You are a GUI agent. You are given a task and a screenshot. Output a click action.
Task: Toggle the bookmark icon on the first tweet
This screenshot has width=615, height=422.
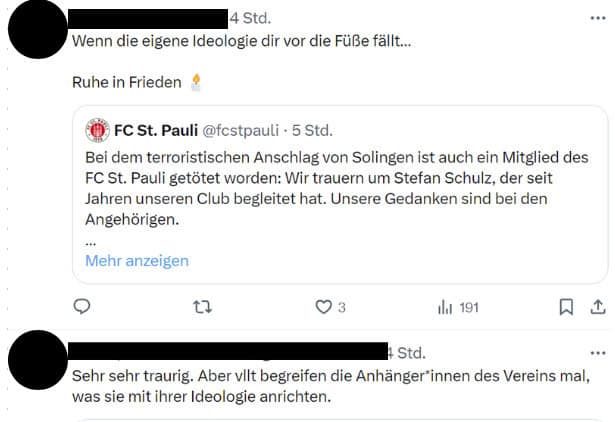tap(566, 307)
